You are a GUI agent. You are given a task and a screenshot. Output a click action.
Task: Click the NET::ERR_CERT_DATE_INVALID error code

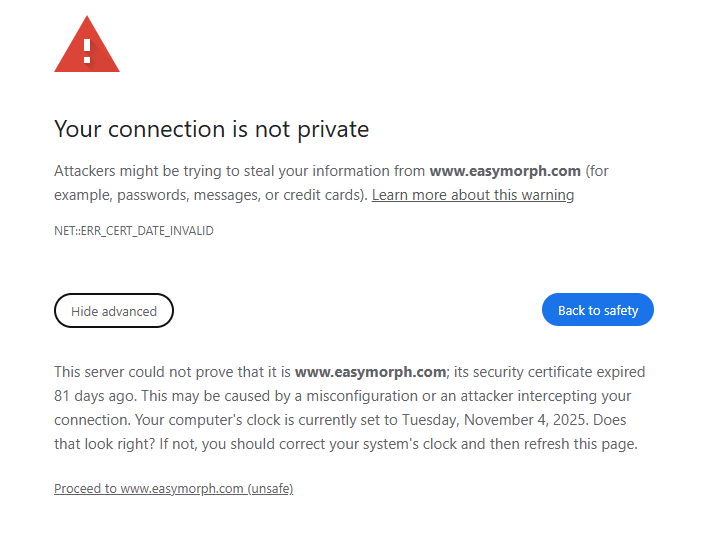[133, 231]
